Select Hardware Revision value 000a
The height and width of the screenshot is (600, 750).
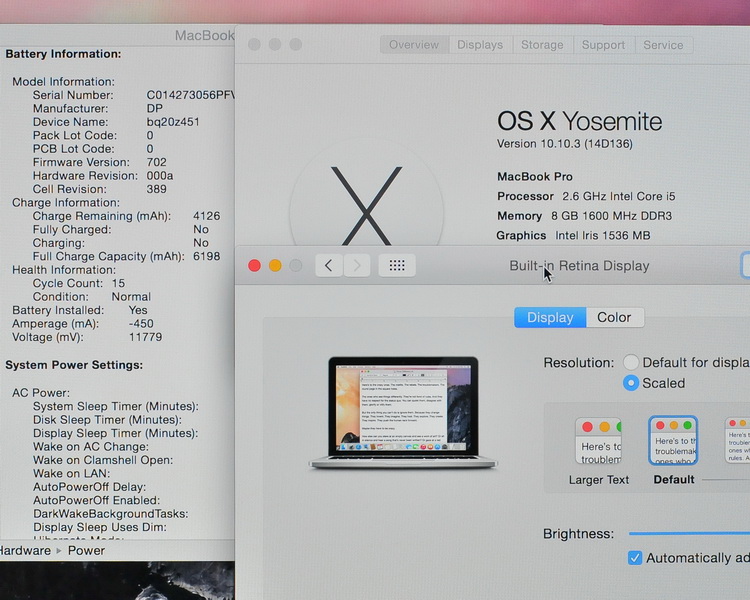[160, 176]
